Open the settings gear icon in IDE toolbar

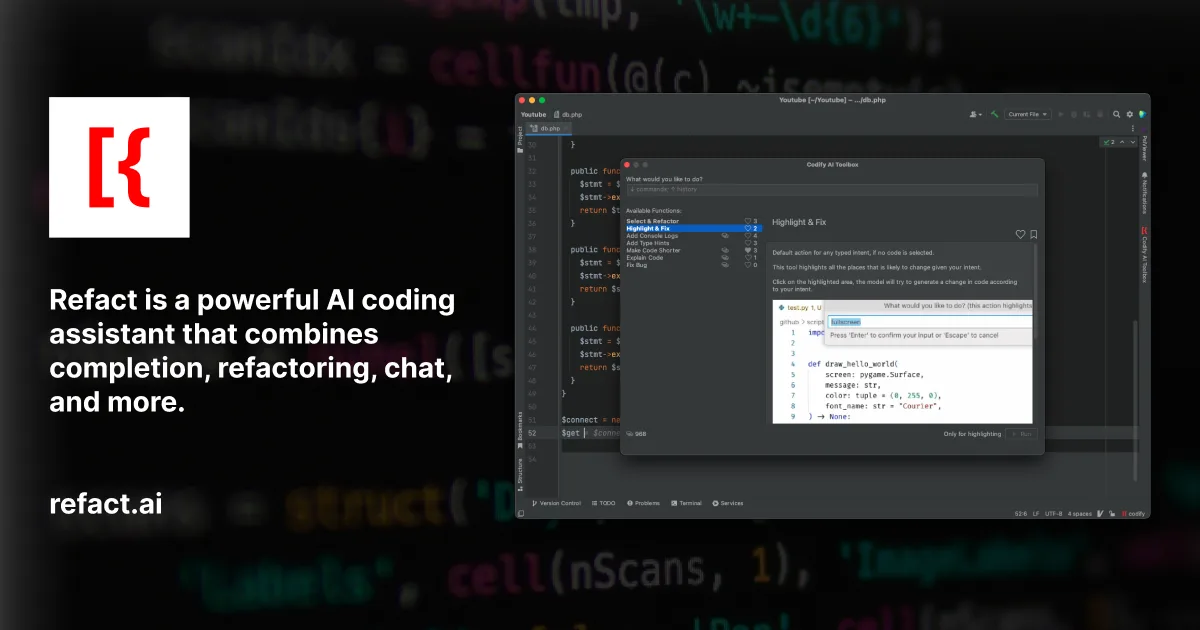click(x=1130, y=115)
